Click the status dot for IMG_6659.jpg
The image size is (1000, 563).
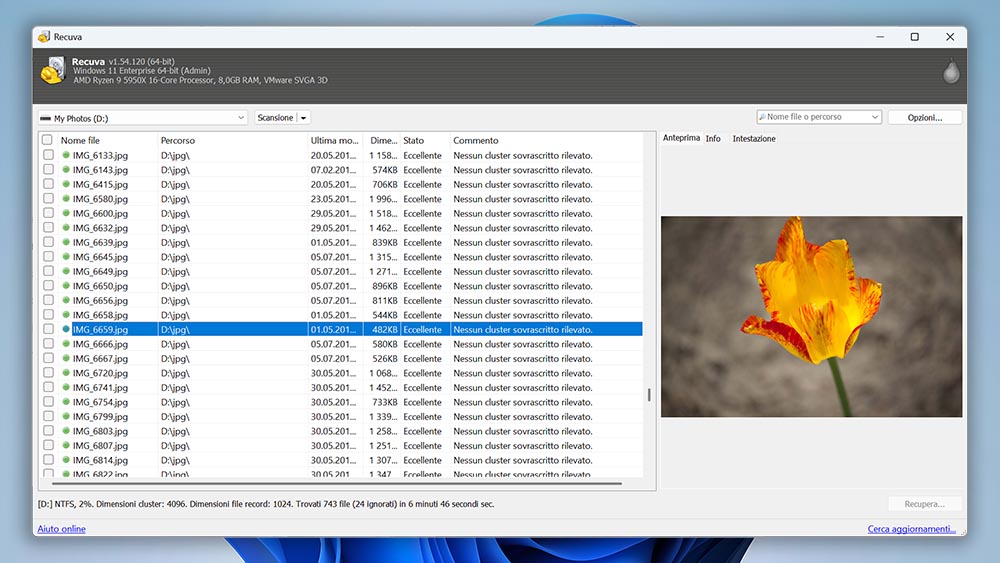pos(66,329)
